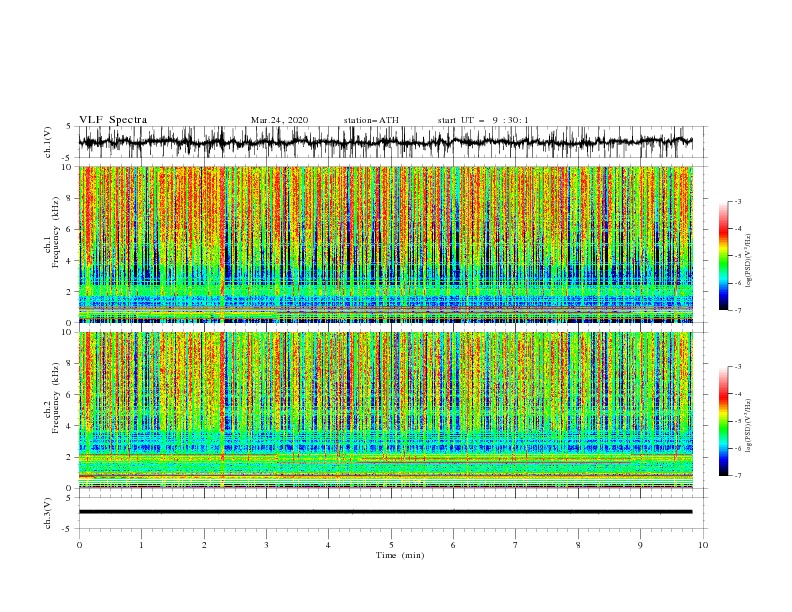Click the ch.2 'Frequency (kHz)' axis label
The width and height of the screenshot is (792, 612).
coord(56,398)
